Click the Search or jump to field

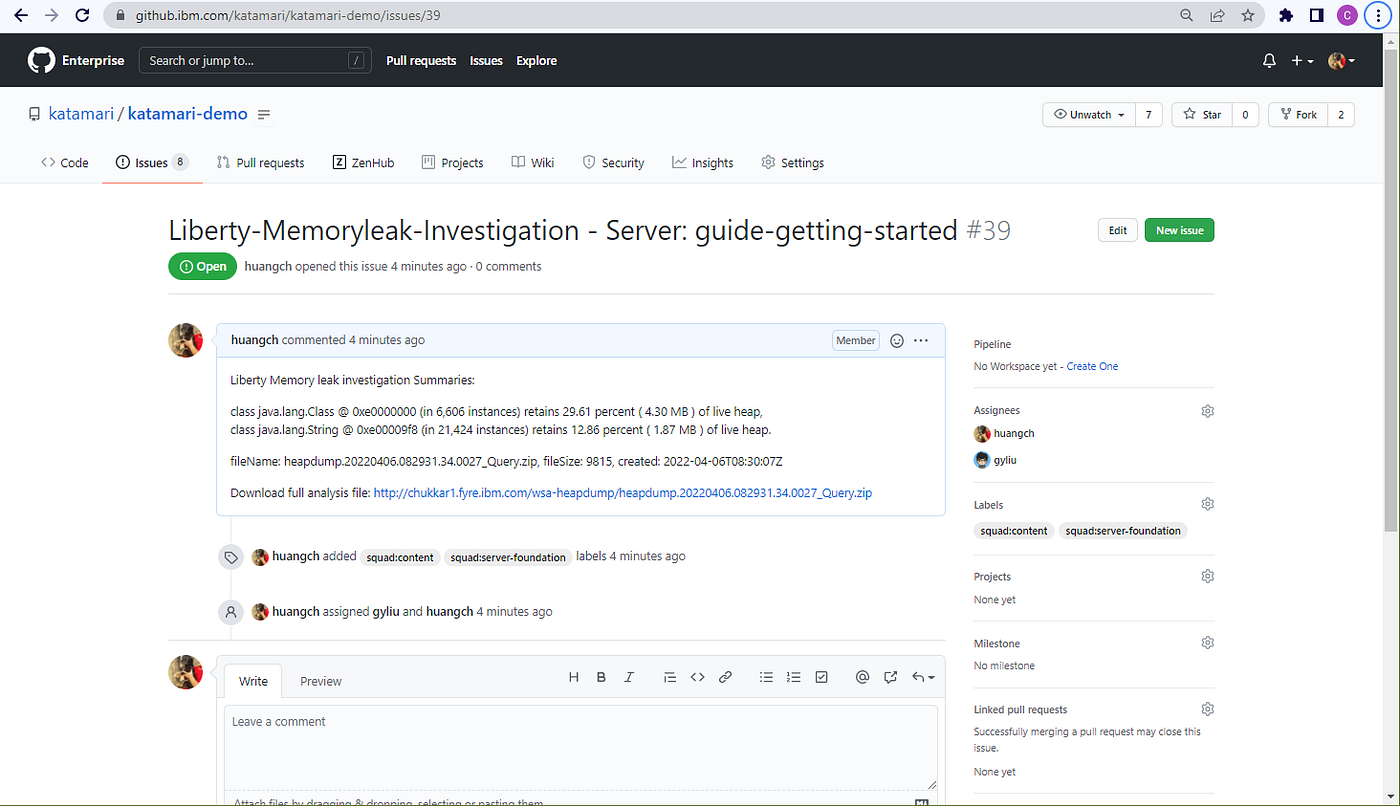pyautogui.click(x=254, y=61)
